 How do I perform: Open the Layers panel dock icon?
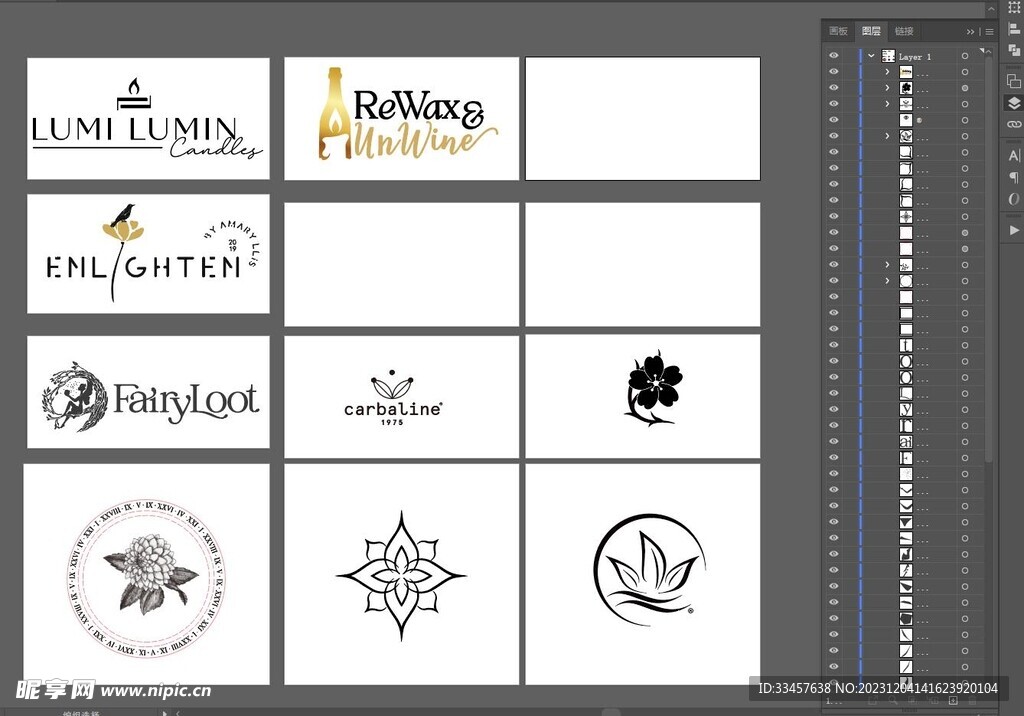1014,103
